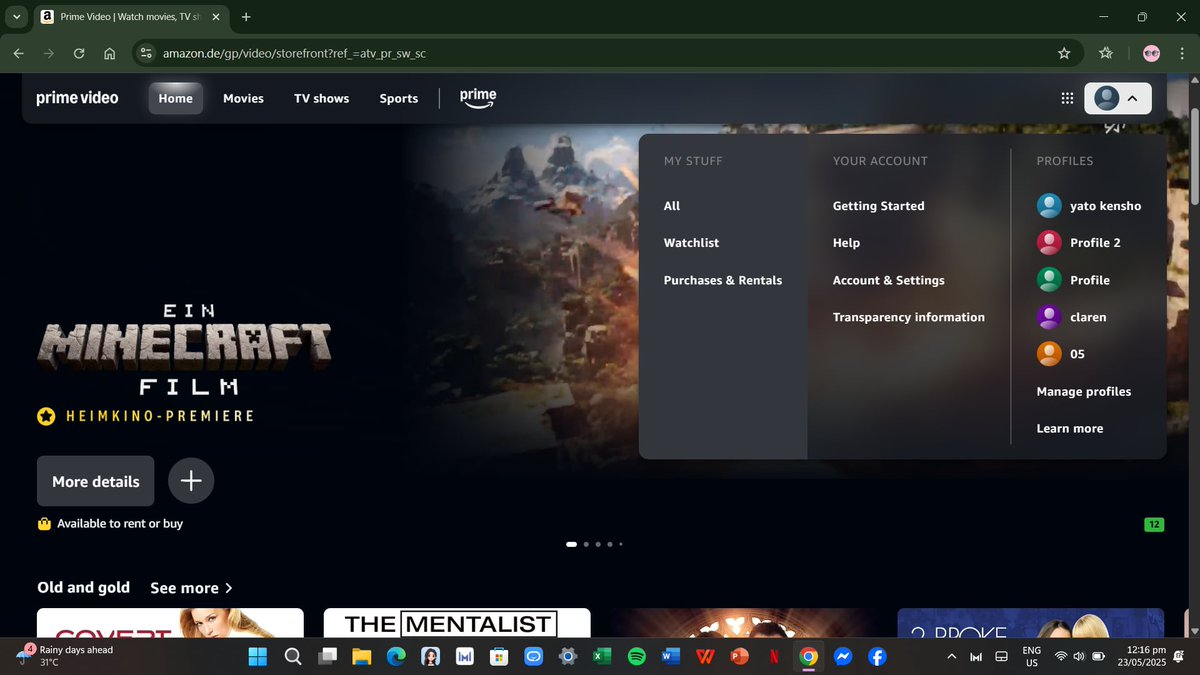This screenshot has width=1200, height=675.
Task: Open the Covert Affairs thumbnail
Action: pyautogui.click(x=170, y=622)
